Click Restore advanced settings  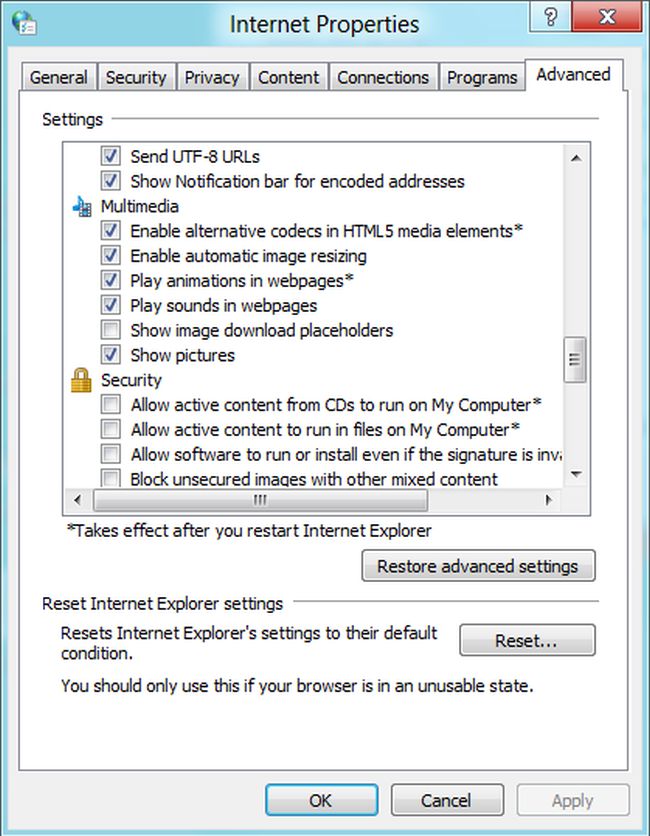pyautogui.click(x=478, y=566)
